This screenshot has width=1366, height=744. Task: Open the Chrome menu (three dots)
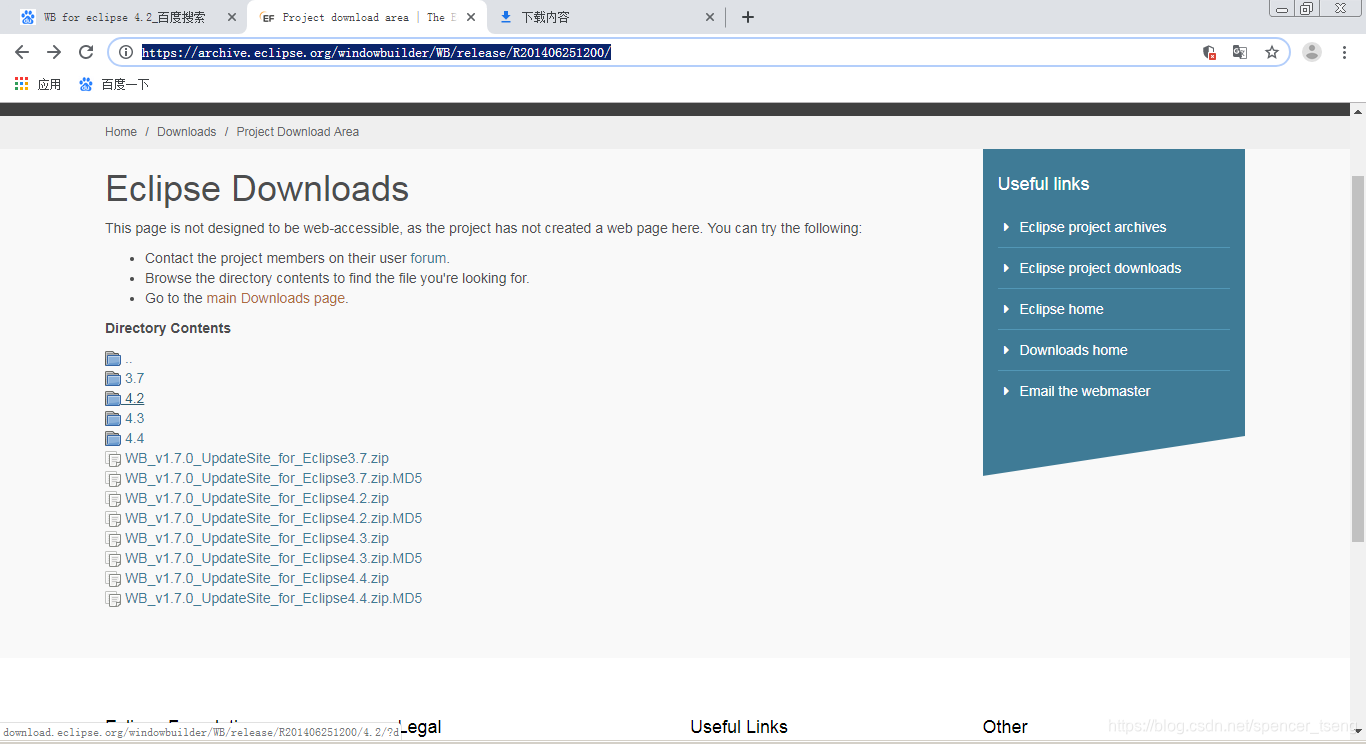1345,52
